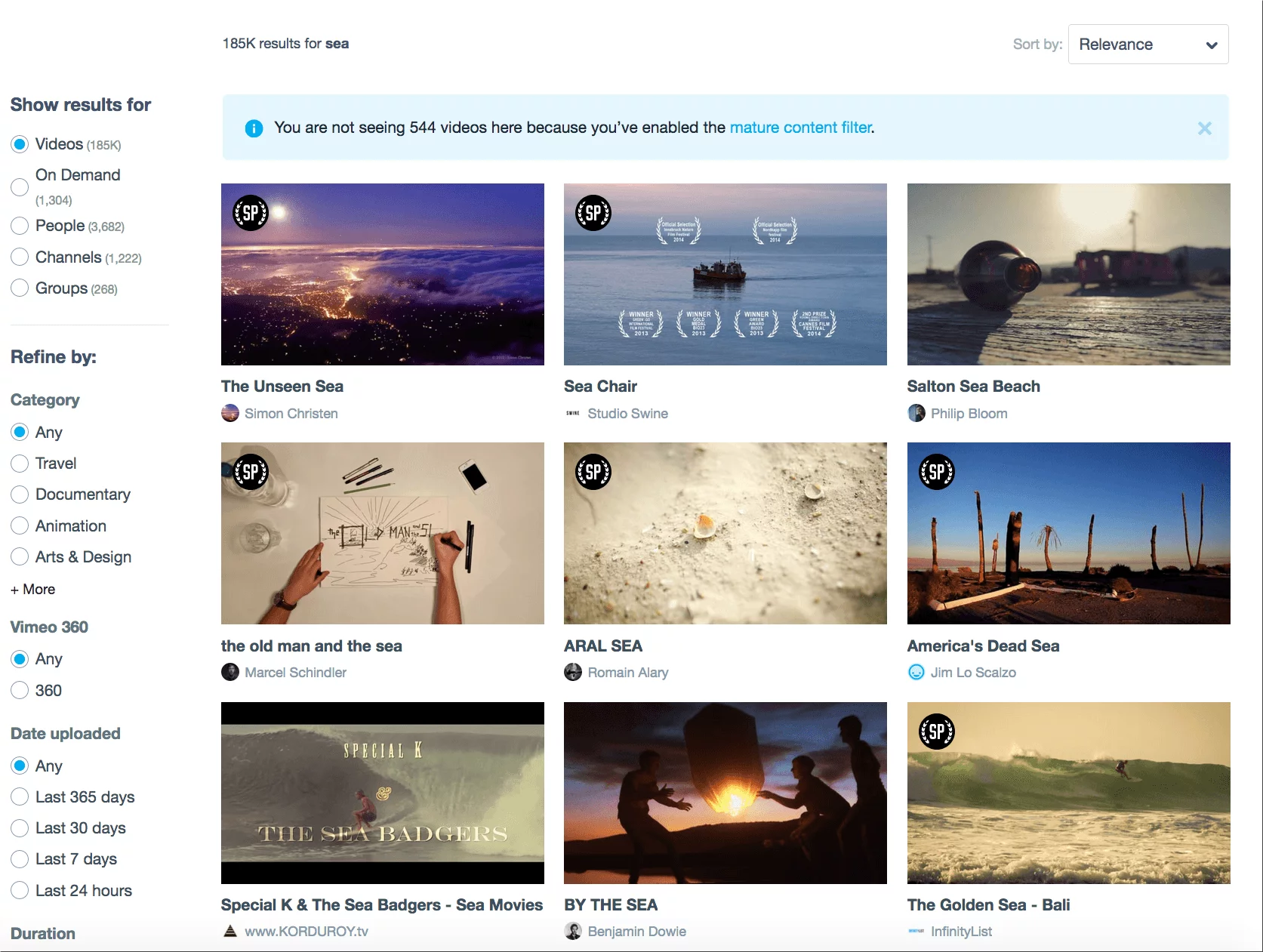1263x952 pixels.
Task: Choose the Animation category filter
Action: point(20,526)
